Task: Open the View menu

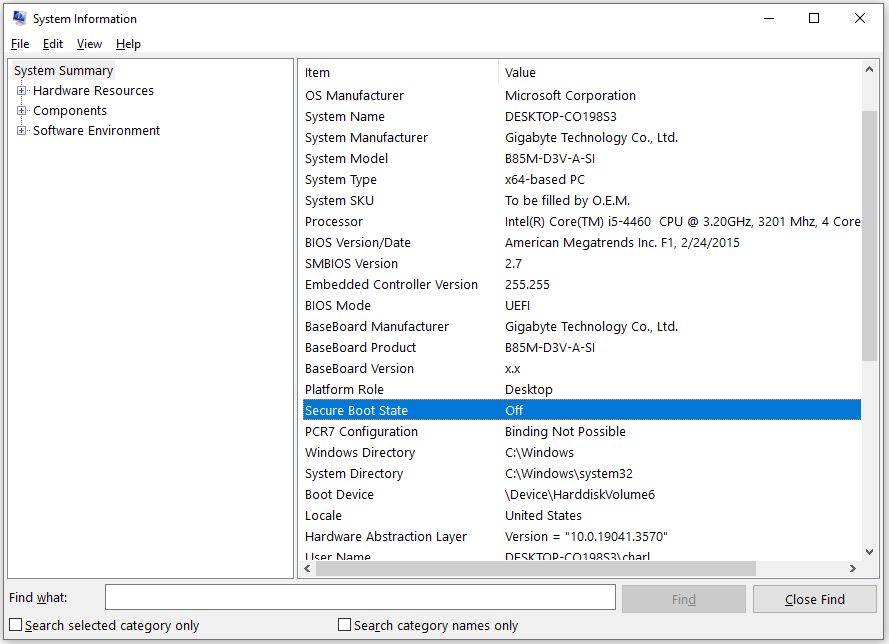Action: pos(89,44)
